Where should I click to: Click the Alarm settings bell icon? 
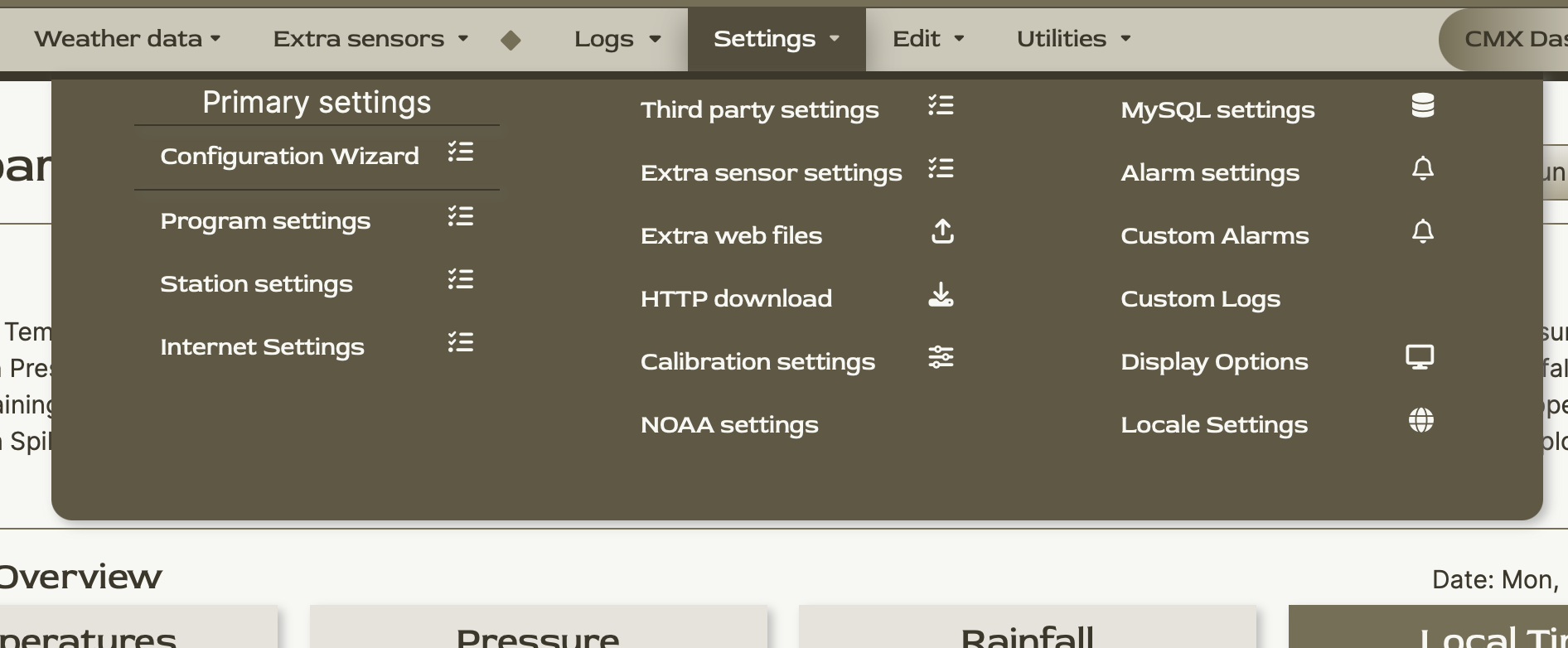pos(1422,169)
